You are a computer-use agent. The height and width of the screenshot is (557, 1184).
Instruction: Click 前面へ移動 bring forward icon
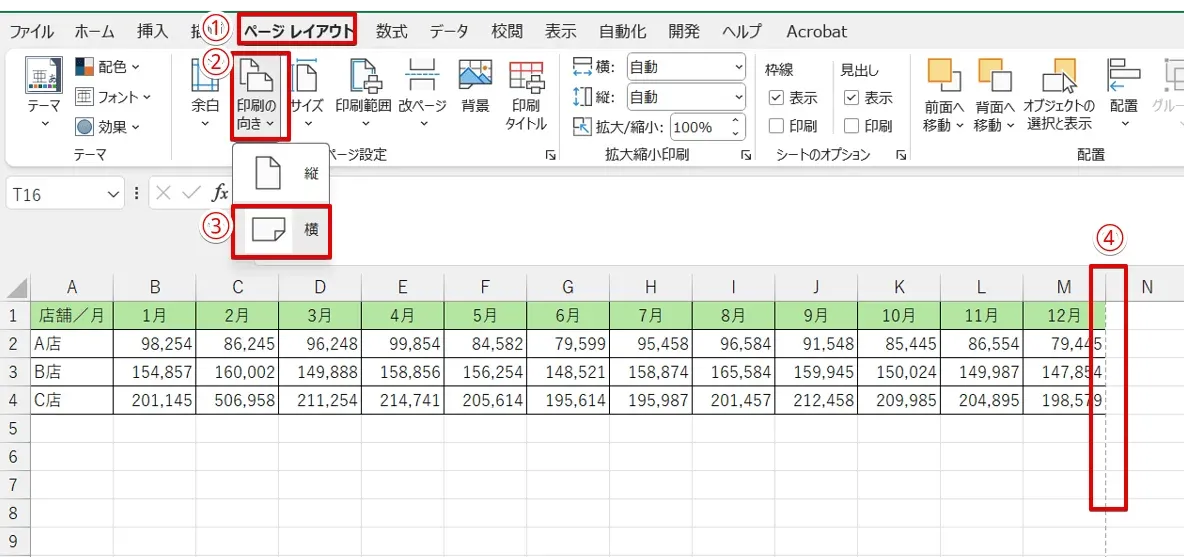click(944, 75)
